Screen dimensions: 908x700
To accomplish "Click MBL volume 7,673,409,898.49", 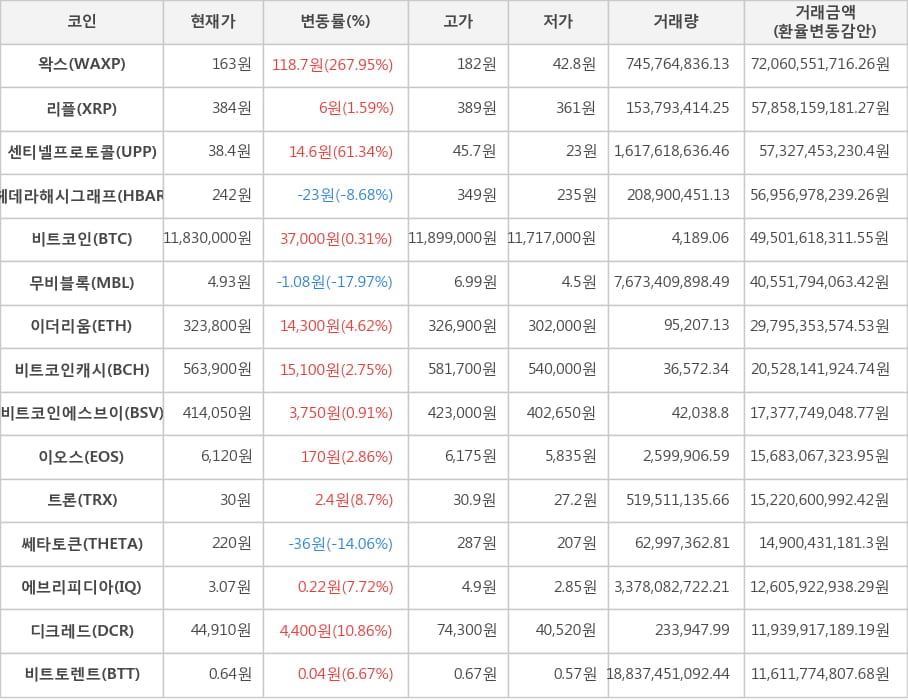I will 672,282.
